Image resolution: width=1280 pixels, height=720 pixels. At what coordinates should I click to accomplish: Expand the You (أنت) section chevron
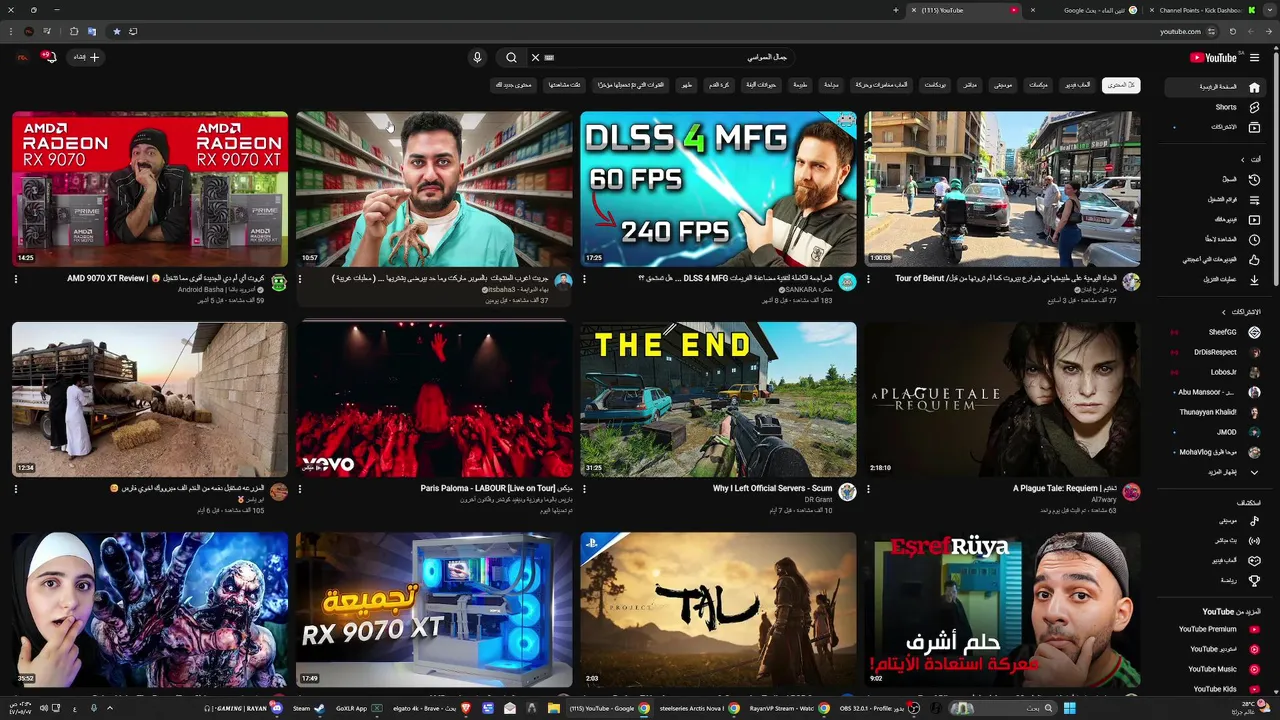coord(1242,160)
